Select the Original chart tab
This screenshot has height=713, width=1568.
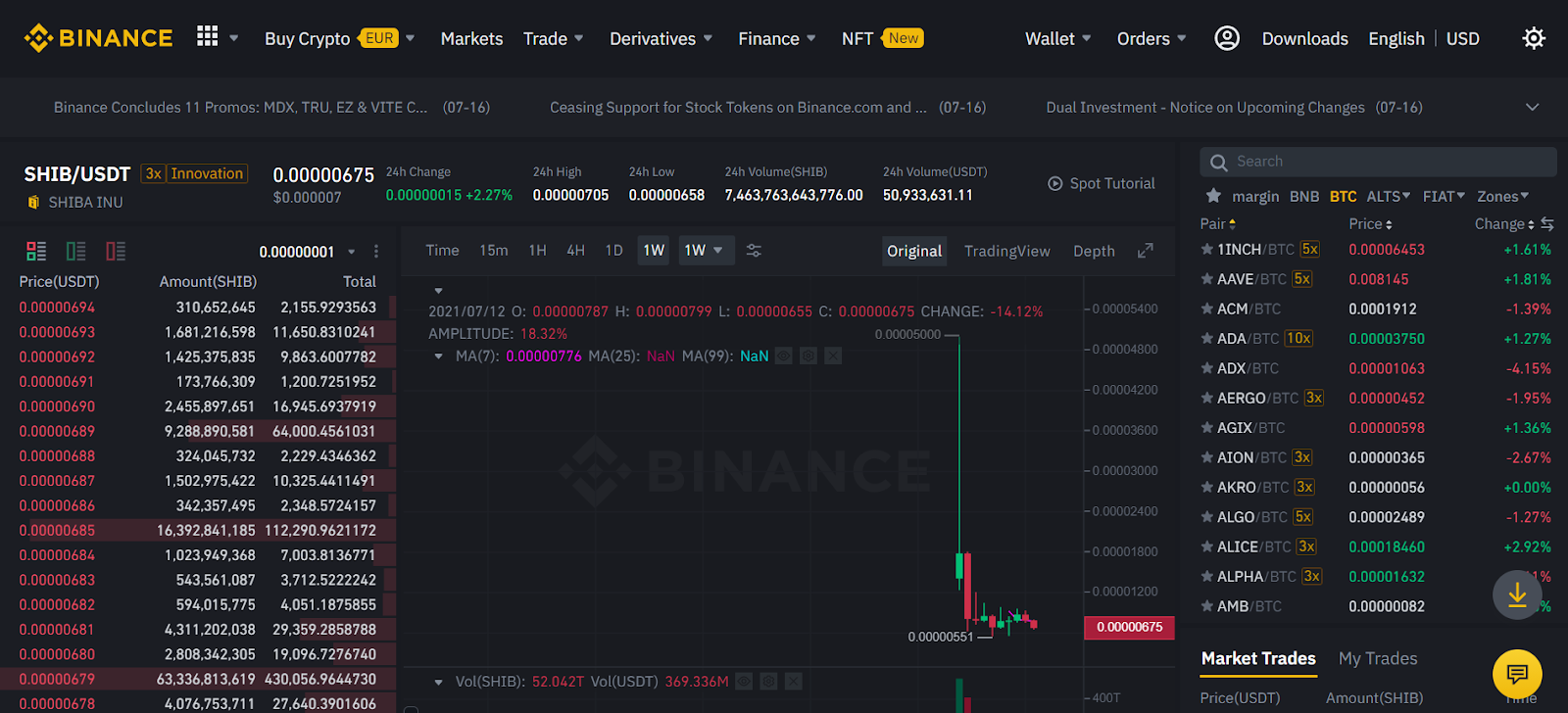[x=914, y=251]
